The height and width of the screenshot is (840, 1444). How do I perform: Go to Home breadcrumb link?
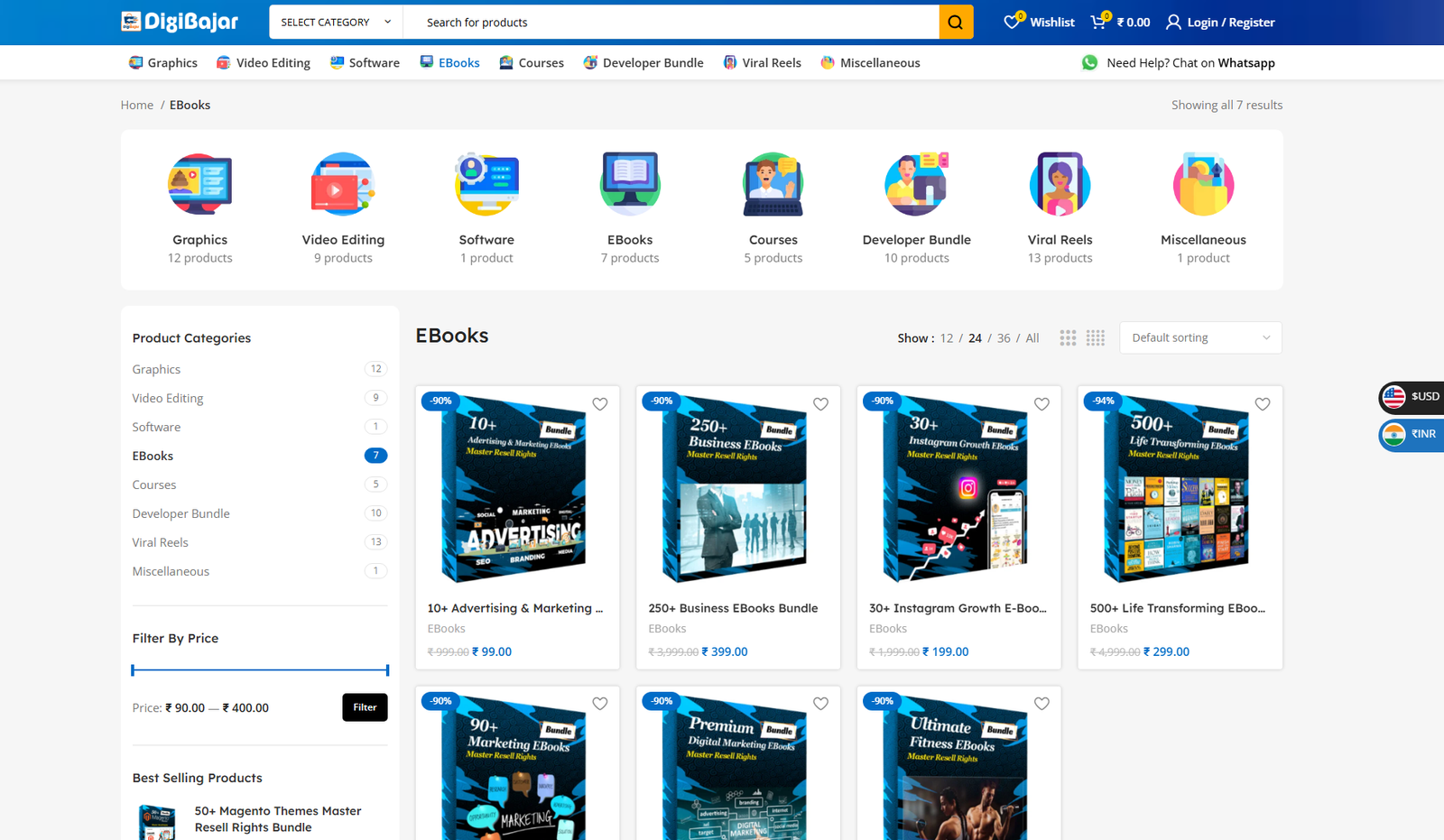(137, 105)
